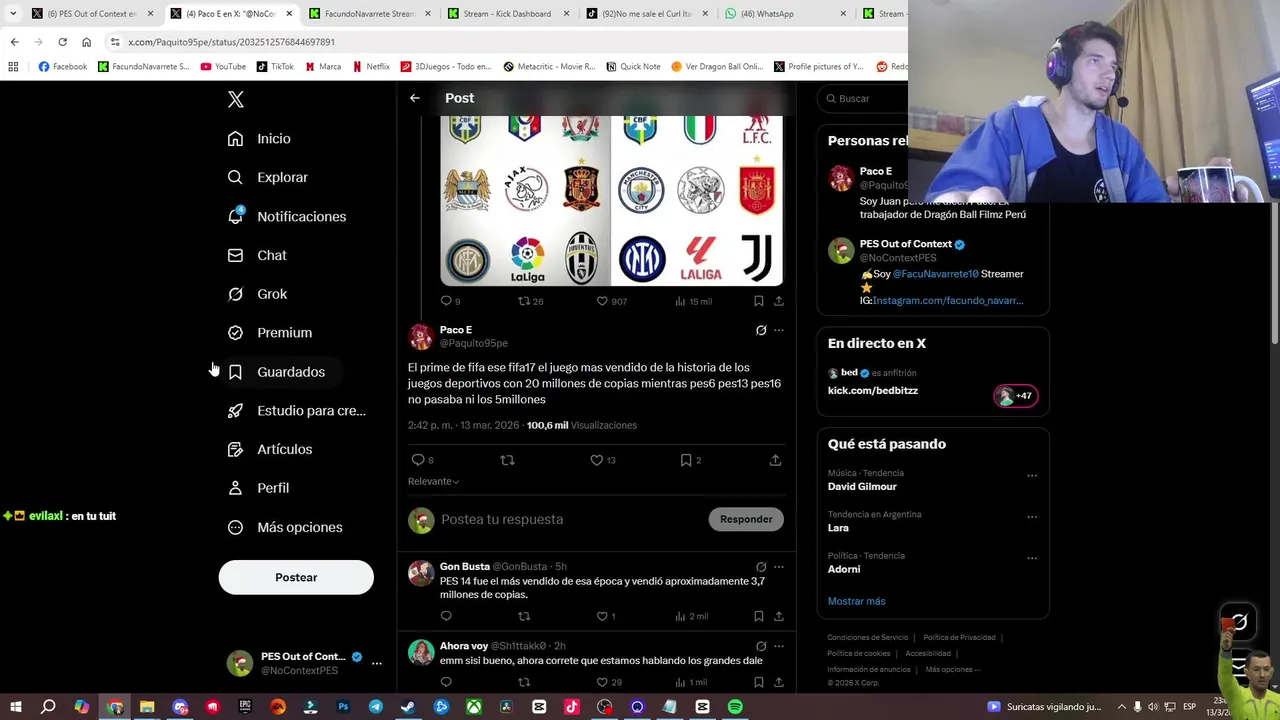Bookmark the logos image post
1280x720 pixels.
(x=759, y=301)
